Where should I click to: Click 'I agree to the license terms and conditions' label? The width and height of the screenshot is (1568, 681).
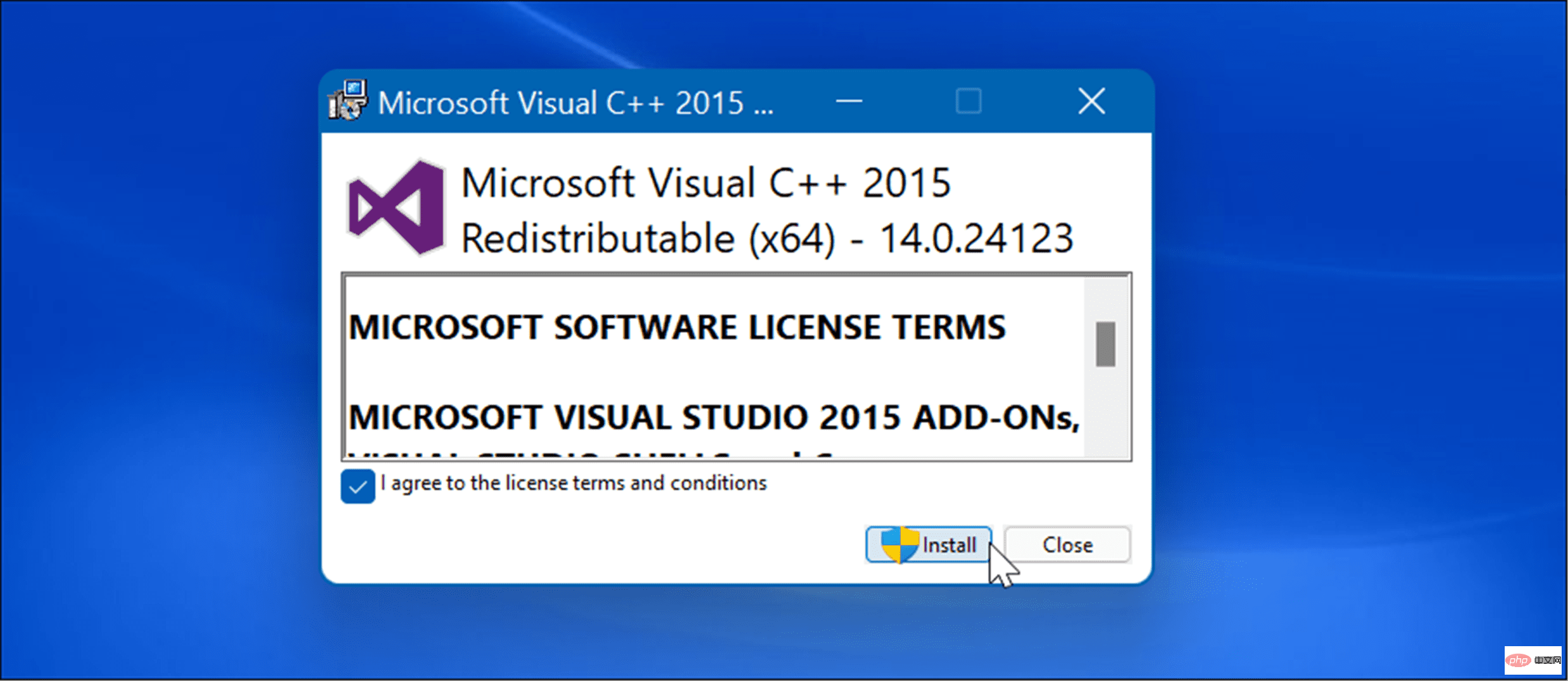(574, 484)
